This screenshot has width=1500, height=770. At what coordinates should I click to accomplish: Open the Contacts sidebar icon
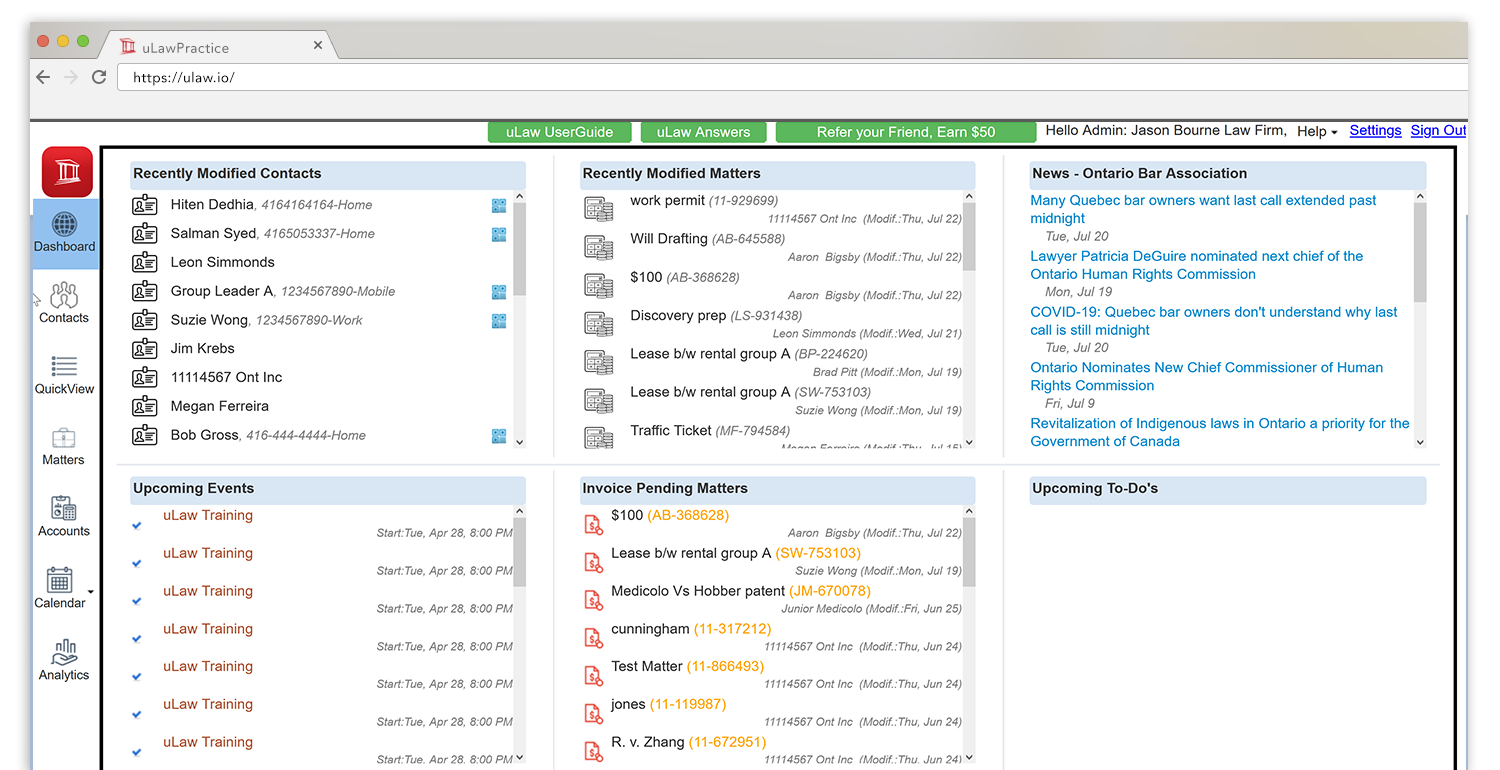pyautogui.click(x=64, y=295)
